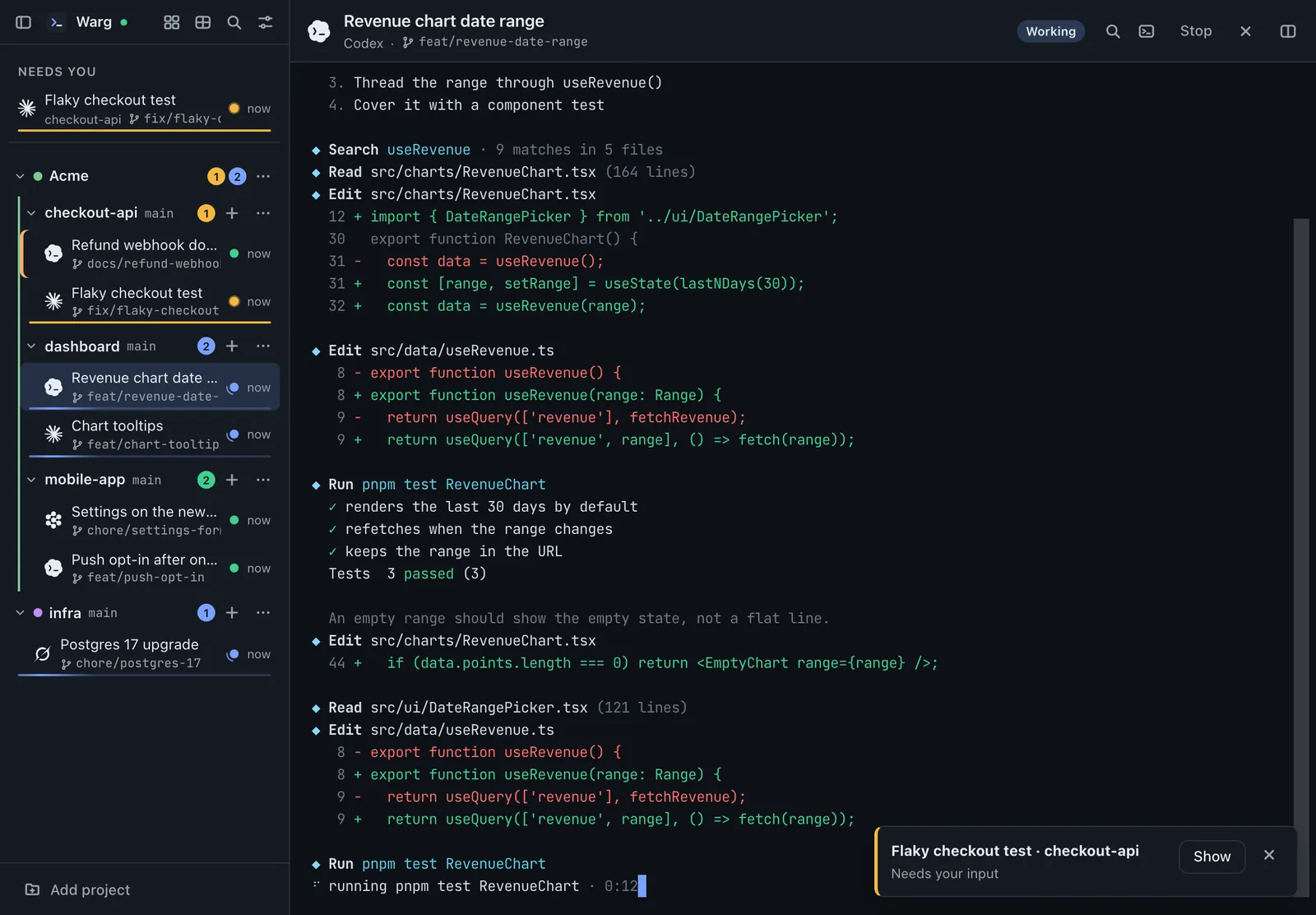Show the Flaky checkout test notification
The width and height of the screenshot is (1316, 915).
1212,857
